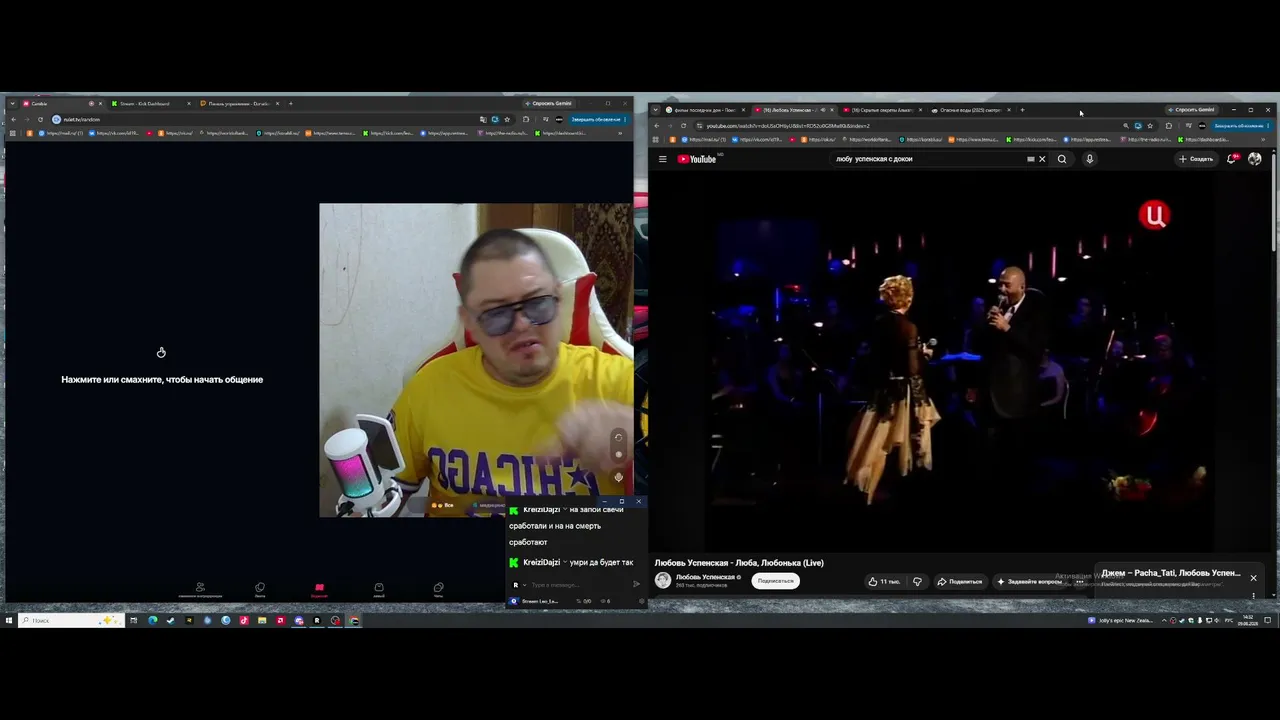Open YouTube notifications bell
Viewport: 1280px width, 720px height.
point(1232,159)
